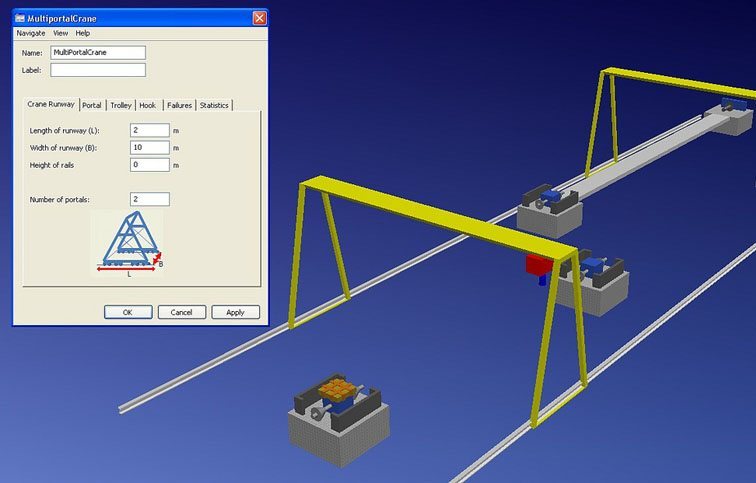Close the MultiportalCrane dialog

pyautogui.click(x=259, y=18)
